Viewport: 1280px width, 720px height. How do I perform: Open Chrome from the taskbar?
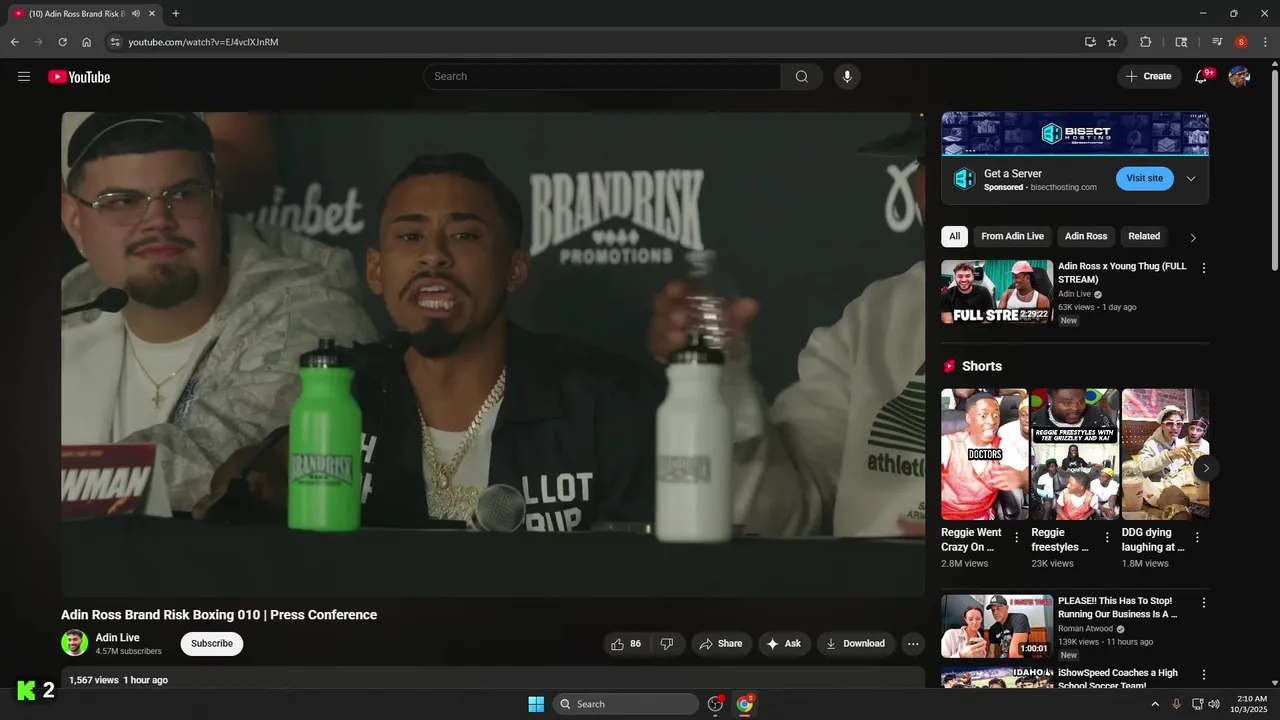(x=745, y=704)
